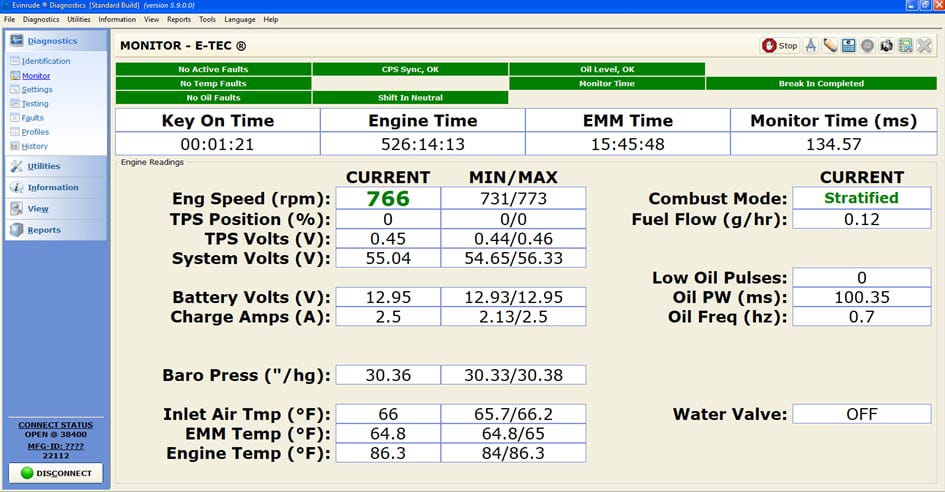Click the Break In Completed indicator
Image resolution: width=945 pixels, height=492 pixels.
click(821, 84)
